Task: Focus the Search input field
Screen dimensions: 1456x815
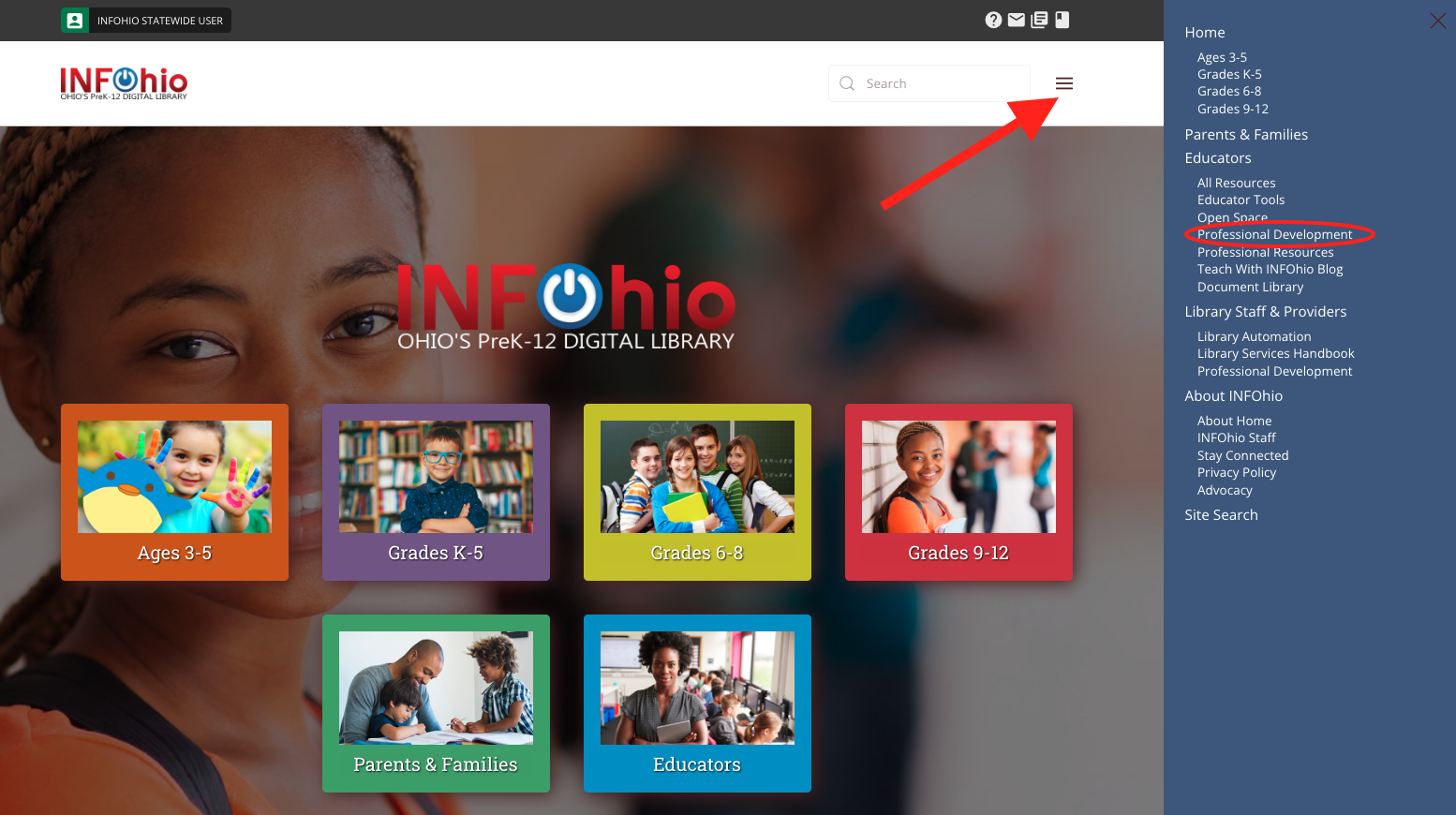Action: pos(929,83)
